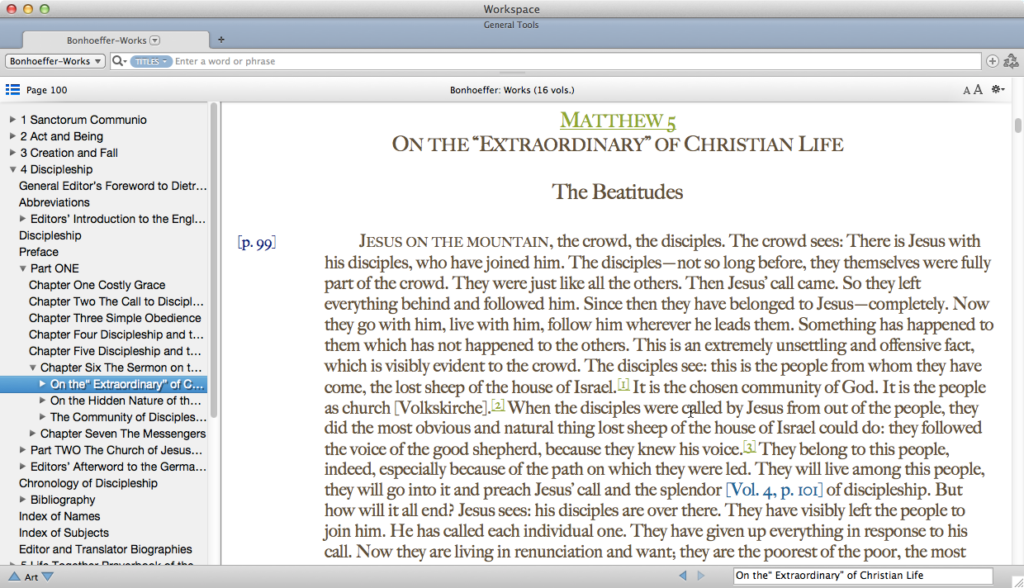Open the search magnifier options
1024x588 pixels.
tap(119, 61)
